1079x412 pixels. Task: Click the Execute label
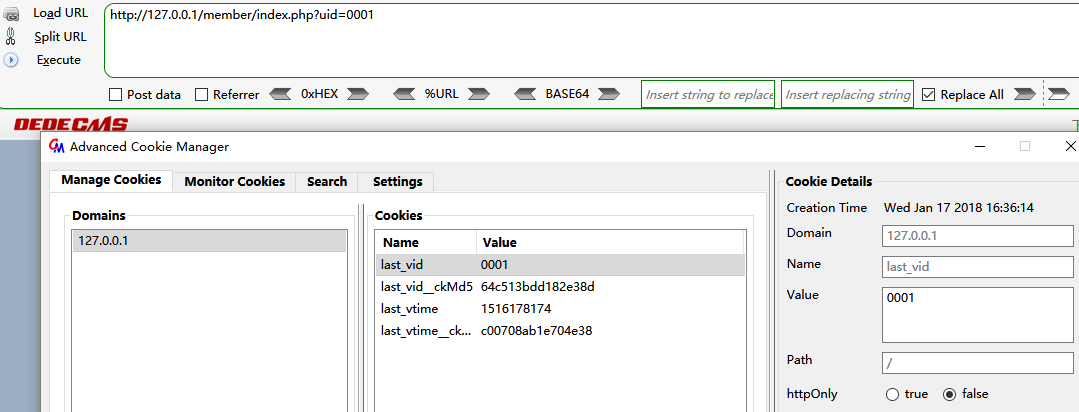coord(58,60)
